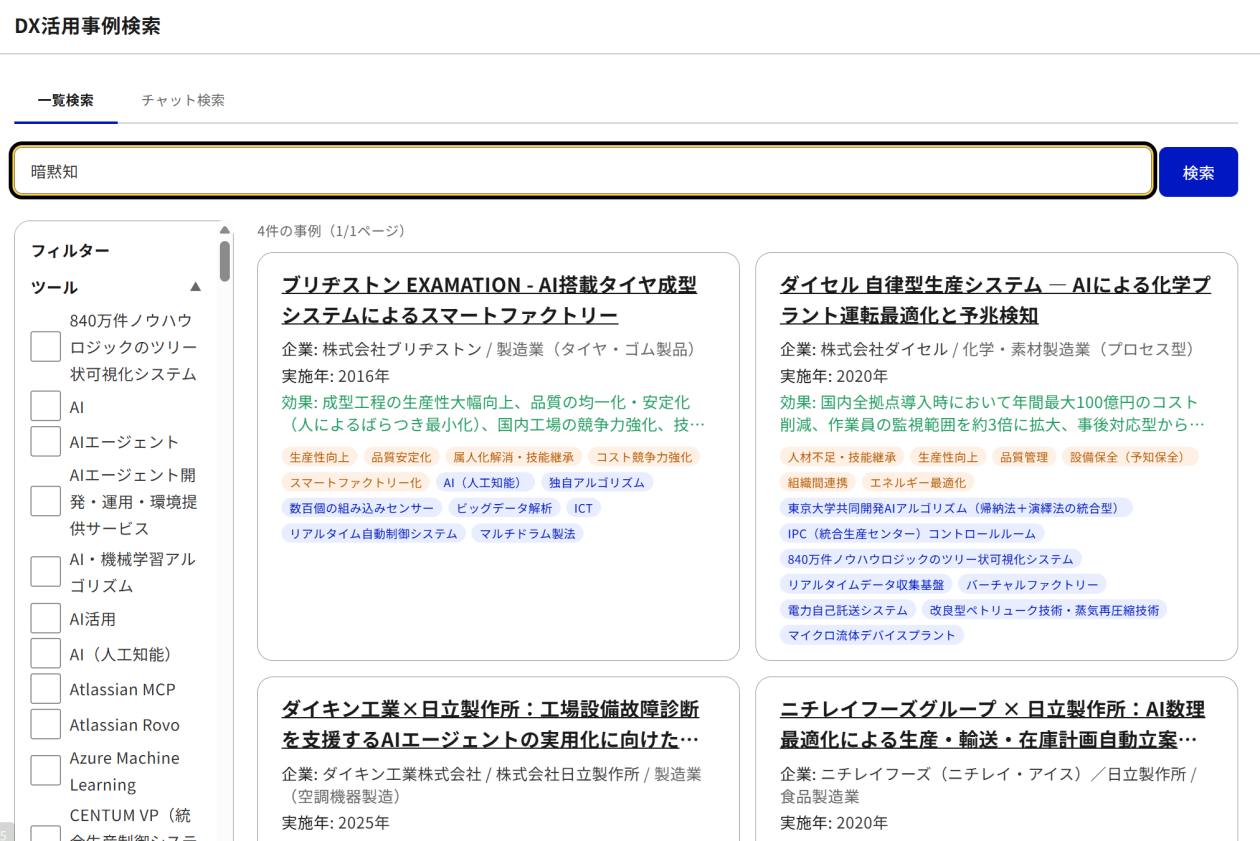Screen dimensions: 1260x841
Task: Click the マルチドラム製法 tag
Action: 527,534
